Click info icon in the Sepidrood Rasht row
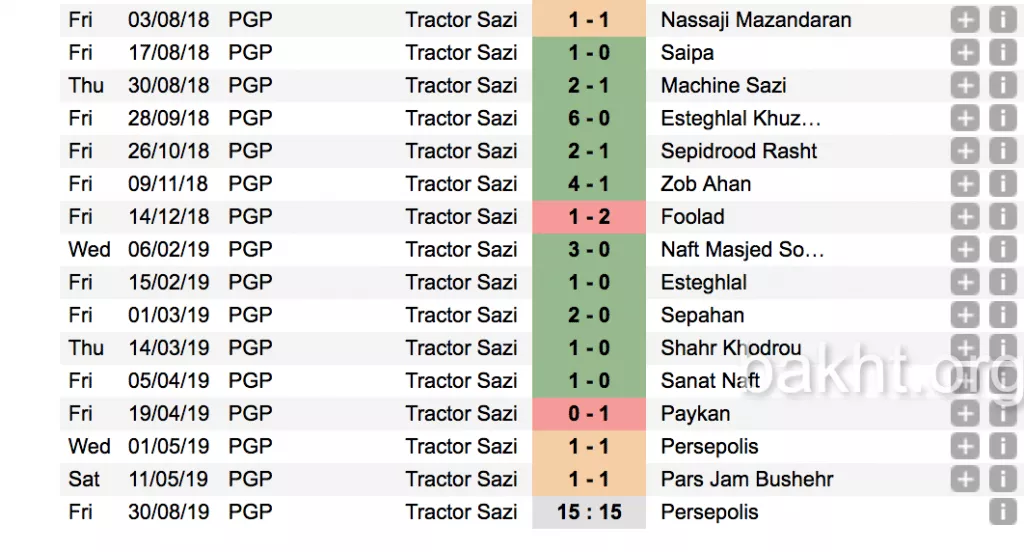The width and height of the screenshot is (1024, 552). (x=1002, y=151)
